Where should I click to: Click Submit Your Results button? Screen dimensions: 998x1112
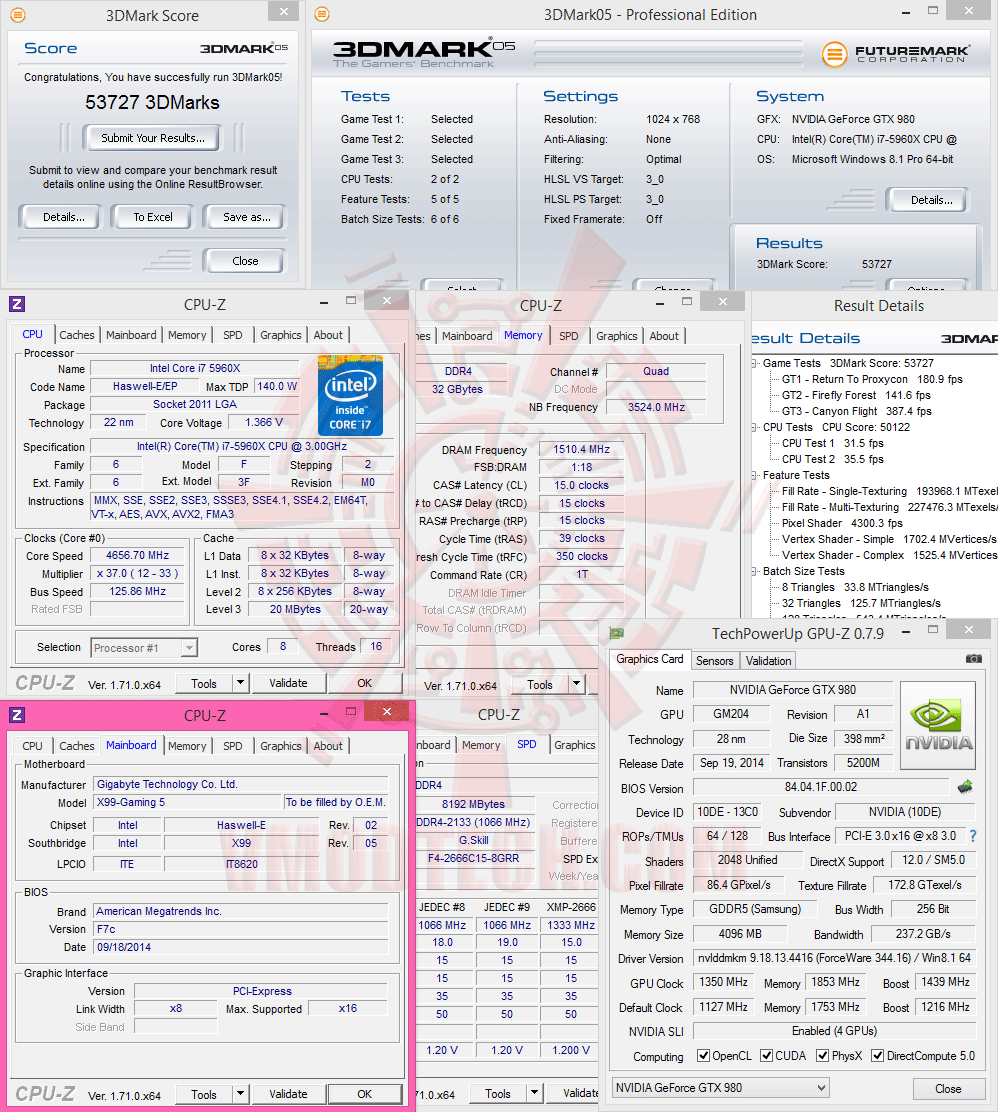pyautogui.click(x=153, y=138)
